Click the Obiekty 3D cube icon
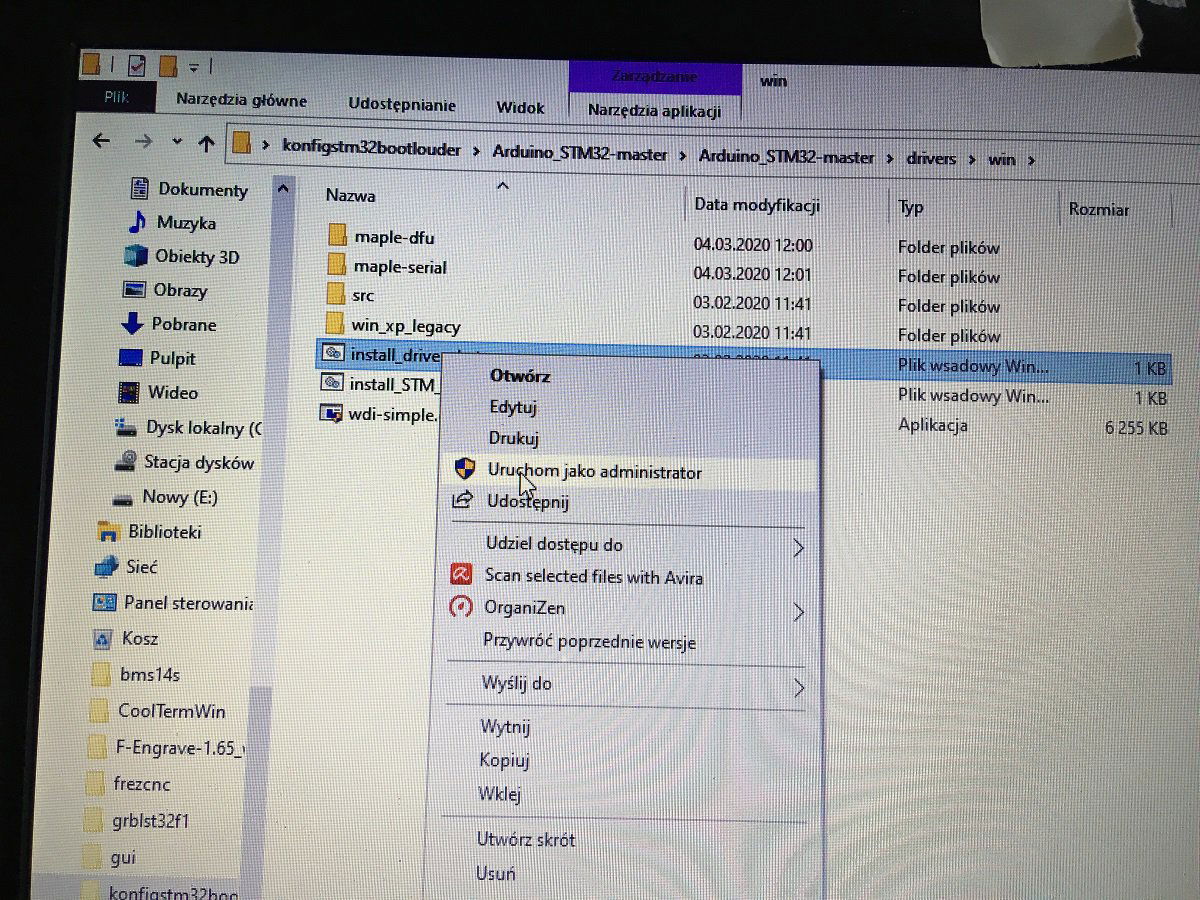Image resolution: width=1200 pixels, height=900 pixels. pyautogui.click(x=135, y=256)
